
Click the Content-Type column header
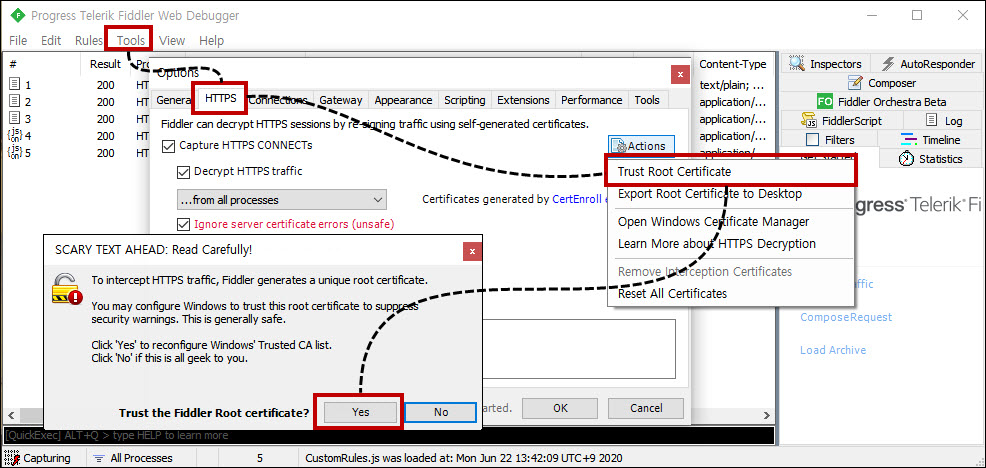click(x=733, y=64)
